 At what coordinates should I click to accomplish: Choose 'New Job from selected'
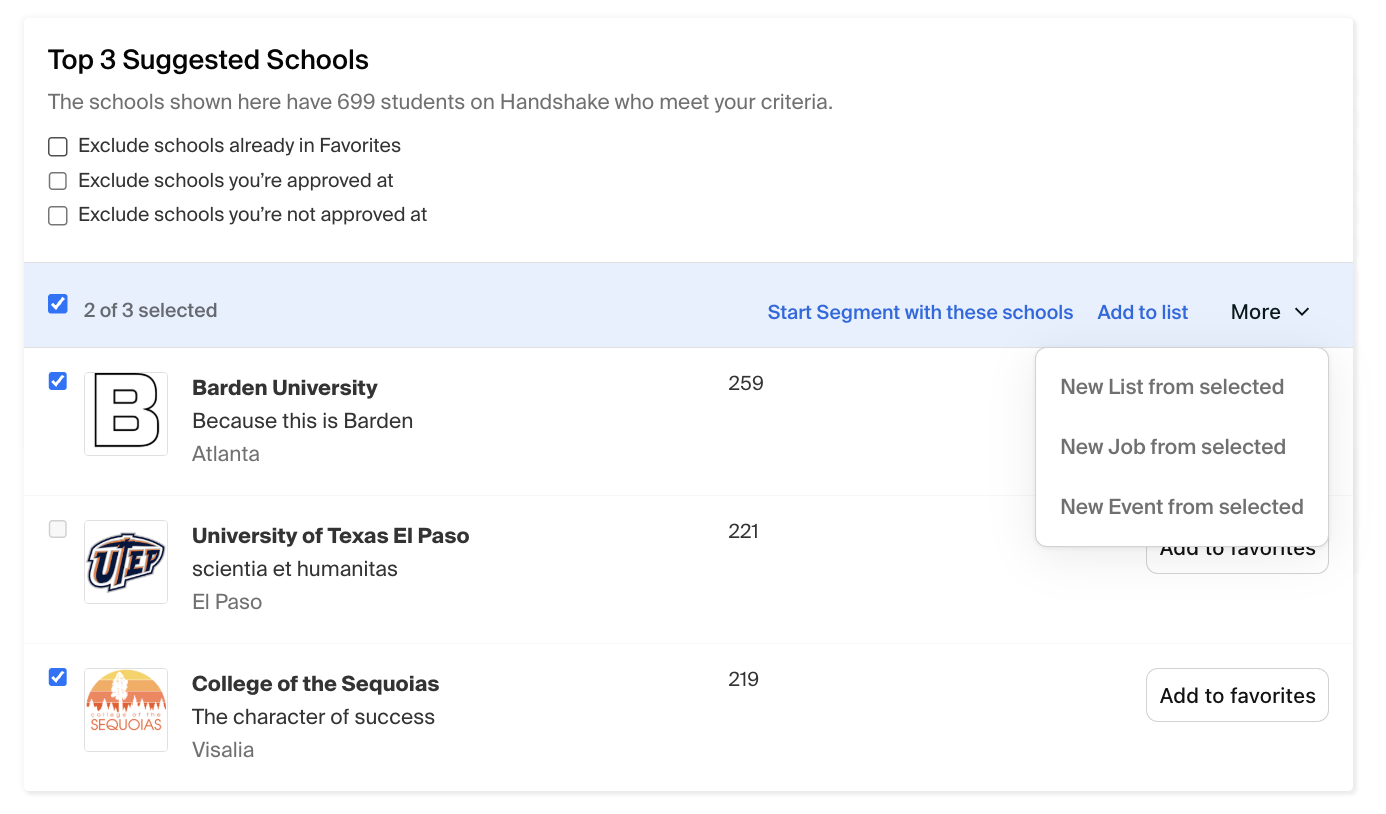[1173, 446]
